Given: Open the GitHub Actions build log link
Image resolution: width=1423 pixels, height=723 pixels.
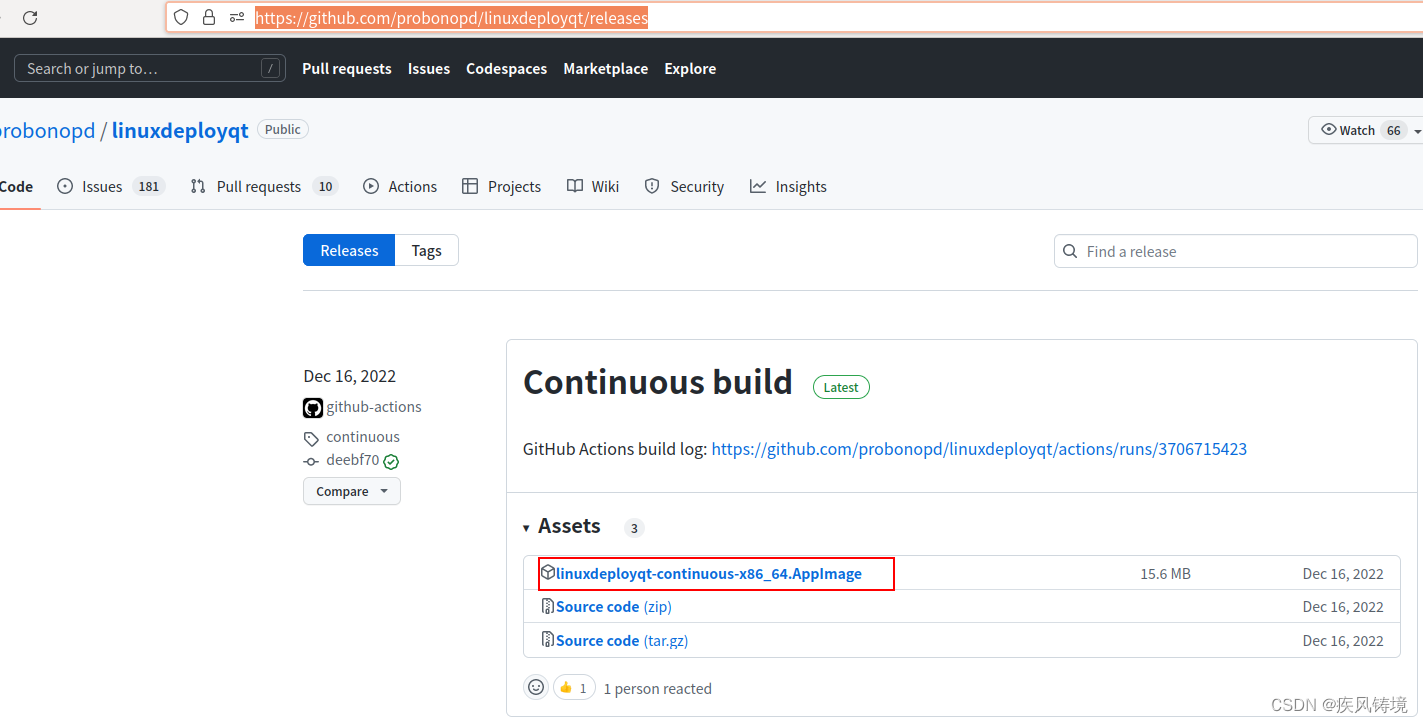Looking at the screenshot, I should tap(979, 449).
